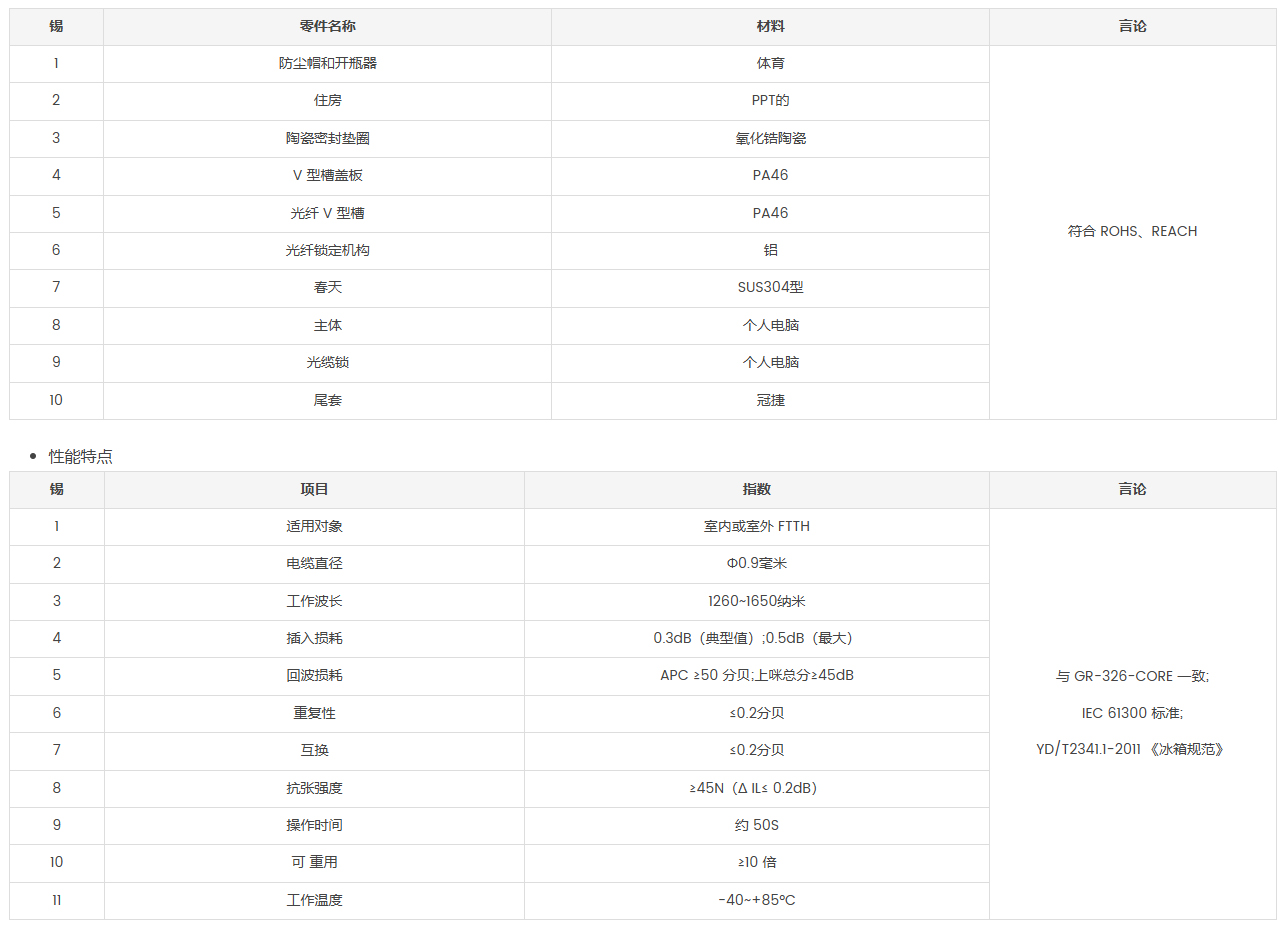Click the 符合 ROHS、REACH remark text
The height and width of the screenshot is (928, 1281).
pos(1132,231)
